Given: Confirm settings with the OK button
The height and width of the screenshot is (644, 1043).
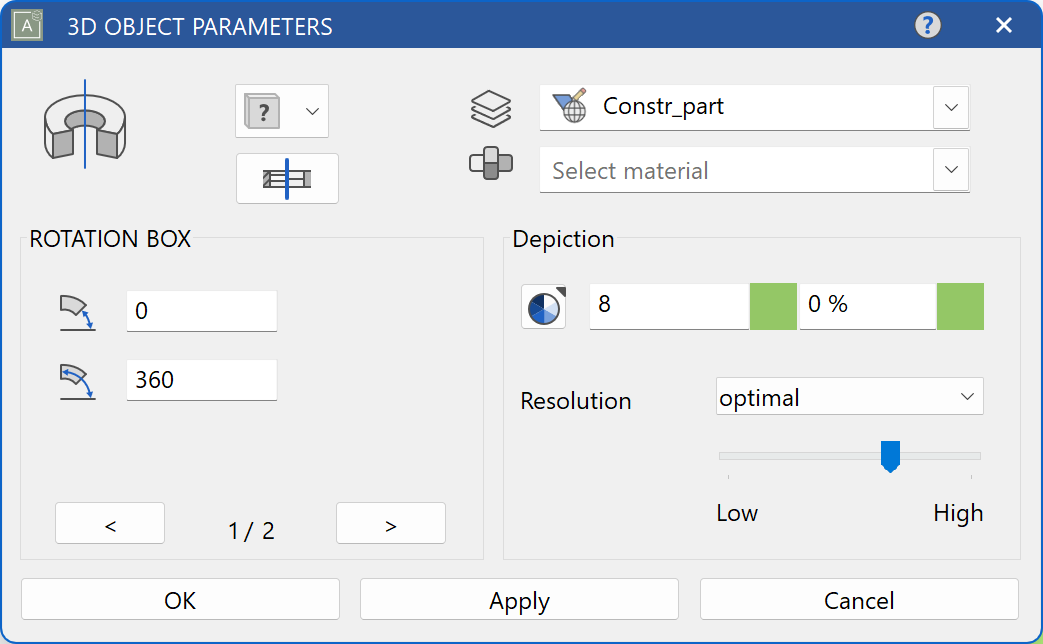Looking at the screenshot, I should coord(180,599).
